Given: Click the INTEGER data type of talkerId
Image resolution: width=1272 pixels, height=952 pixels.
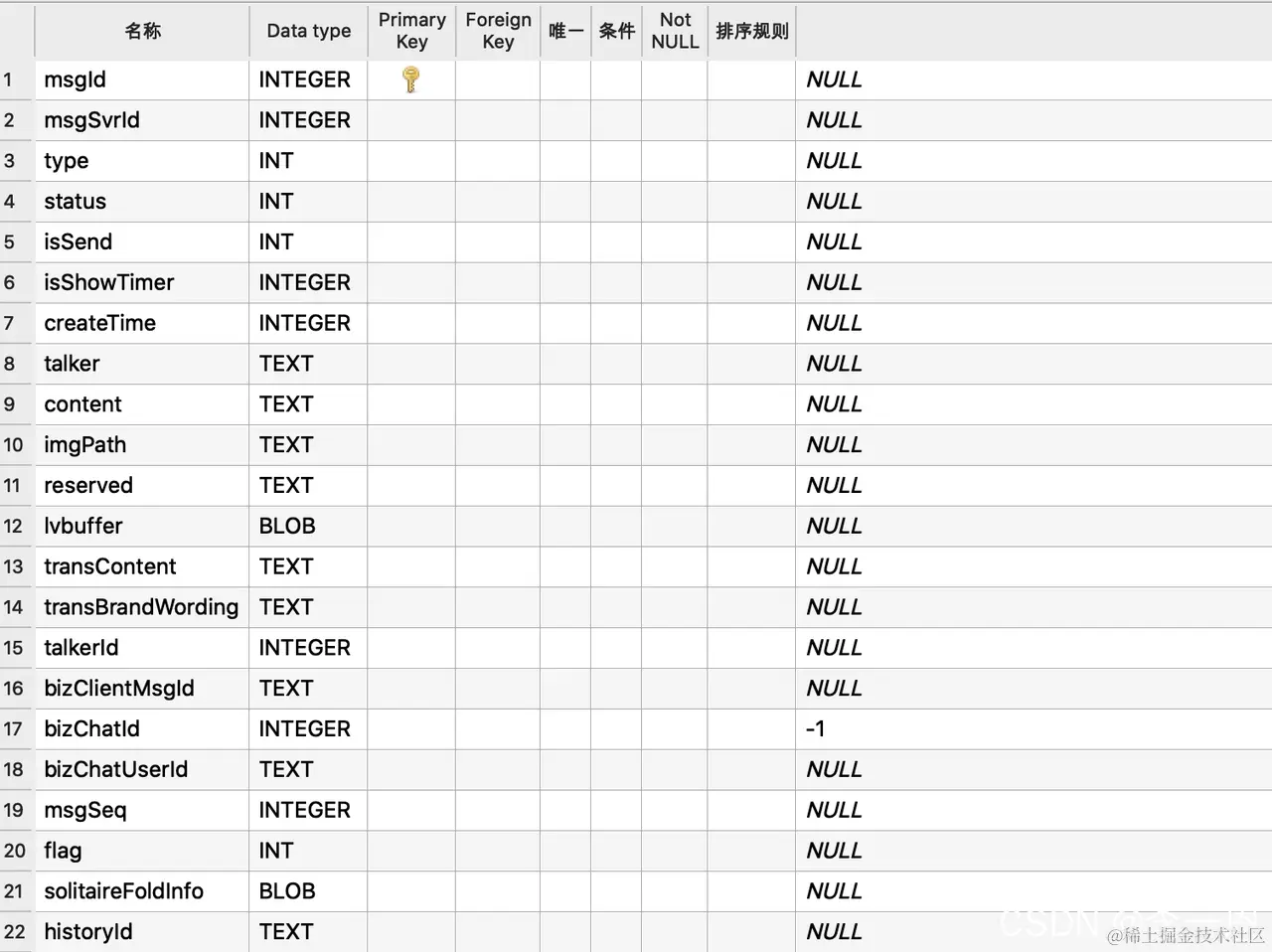Looking at the screenshot, I should click(304, 648).
